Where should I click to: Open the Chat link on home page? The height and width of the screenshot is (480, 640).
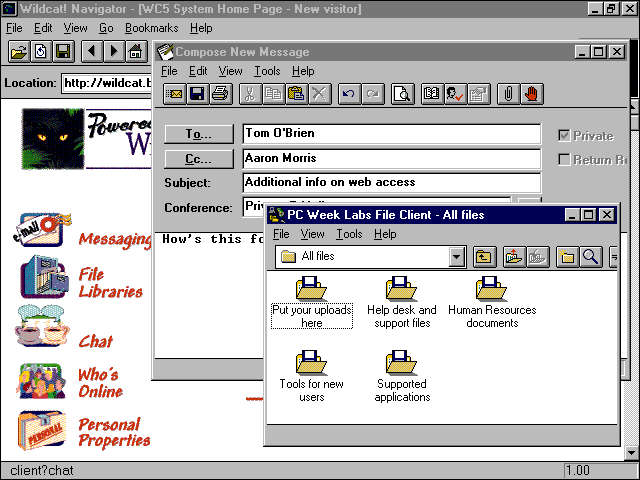point(95,341)
